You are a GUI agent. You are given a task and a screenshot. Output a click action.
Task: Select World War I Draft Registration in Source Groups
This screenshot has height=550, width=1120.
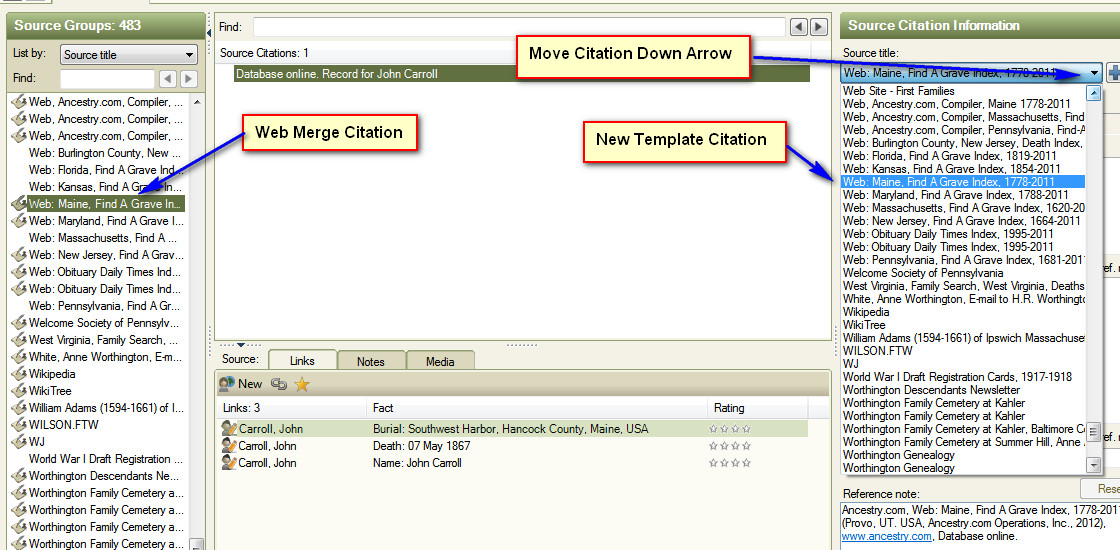(105, 459)
